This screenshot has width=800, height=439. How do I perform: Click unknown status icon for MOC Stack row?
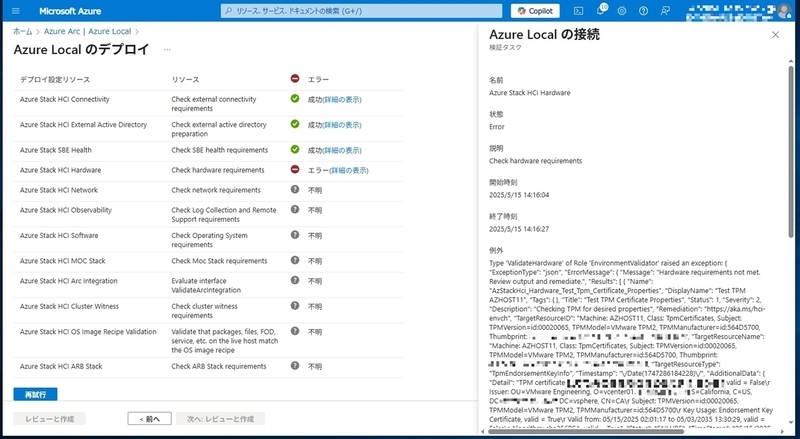[295, 260]
